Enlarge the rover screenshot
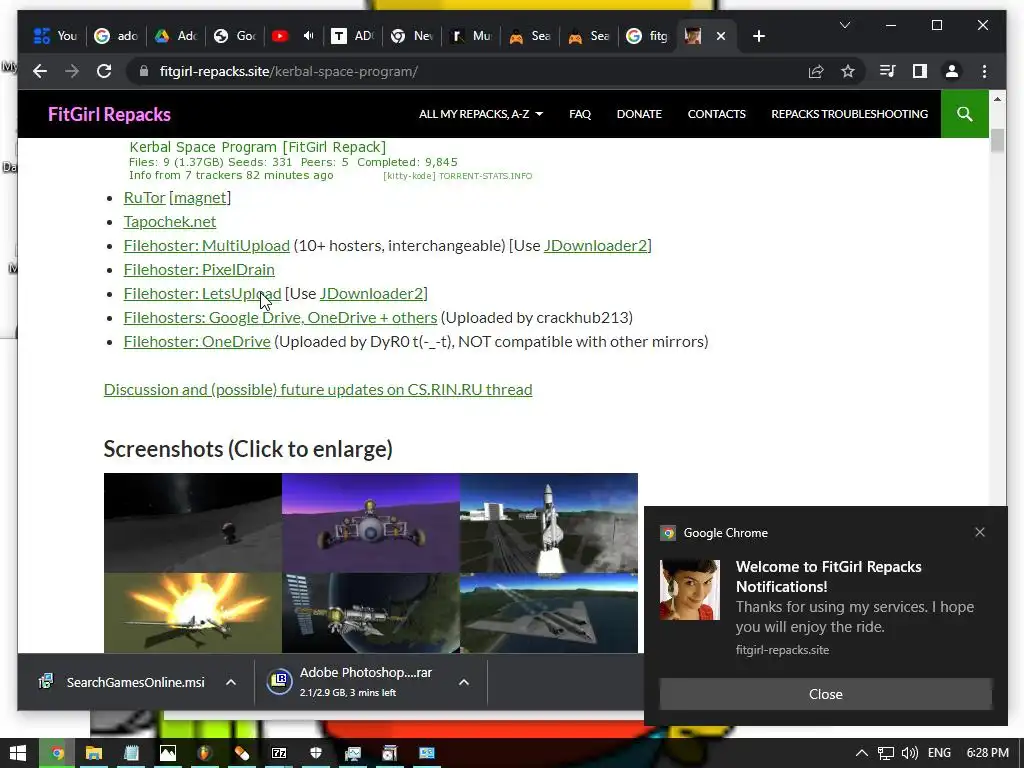 (x=371, y=522)
